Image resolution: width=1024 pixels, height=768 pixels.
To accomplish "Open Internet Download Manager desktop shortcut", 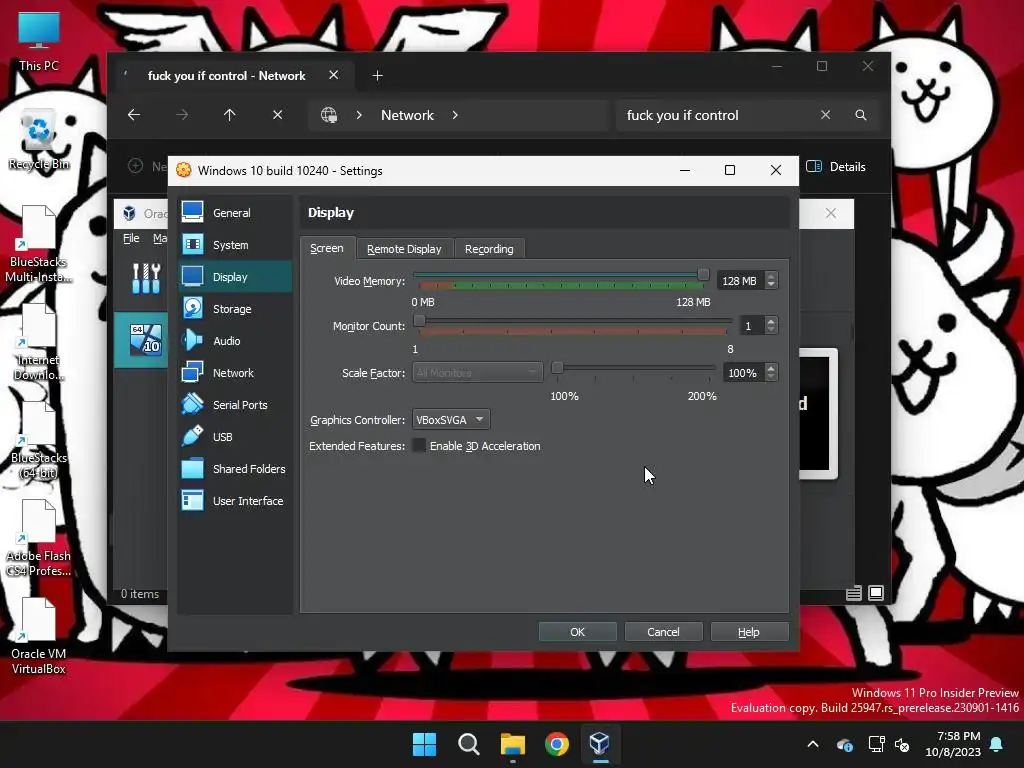I will pyautogui.click(x=39, y=342).
